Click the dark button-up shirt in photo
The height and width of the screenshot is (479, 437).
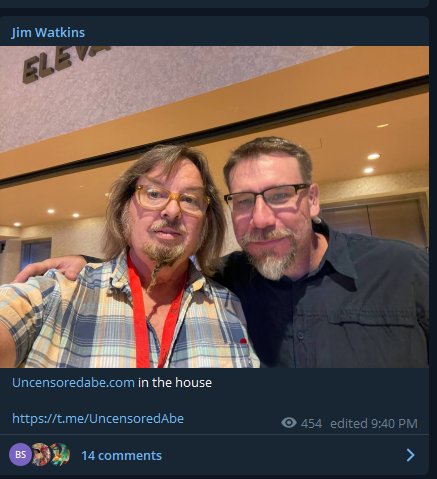(x=333, y=300)
